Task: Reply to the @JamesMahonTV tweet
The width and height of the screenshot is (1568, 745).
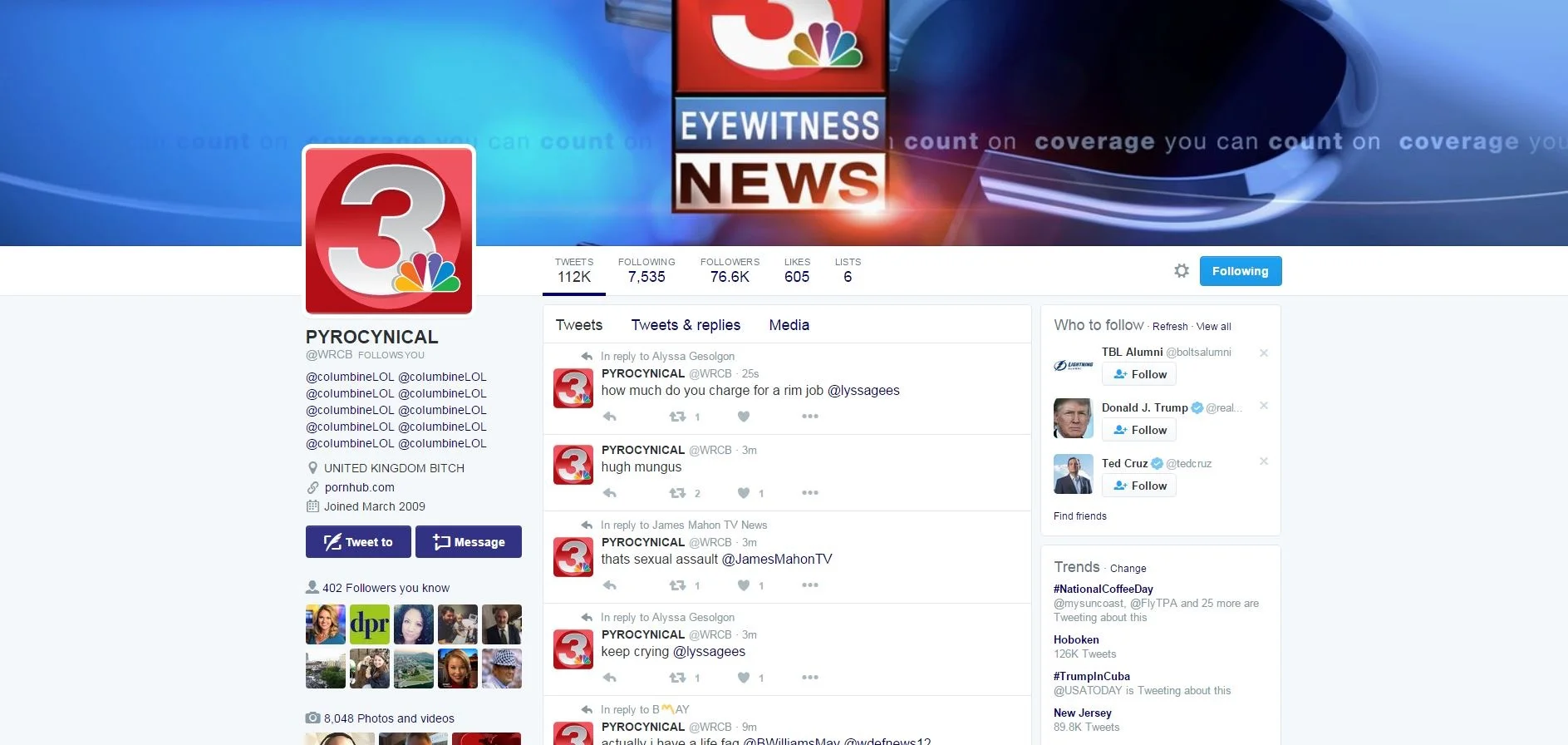Action: coord(610,585)
